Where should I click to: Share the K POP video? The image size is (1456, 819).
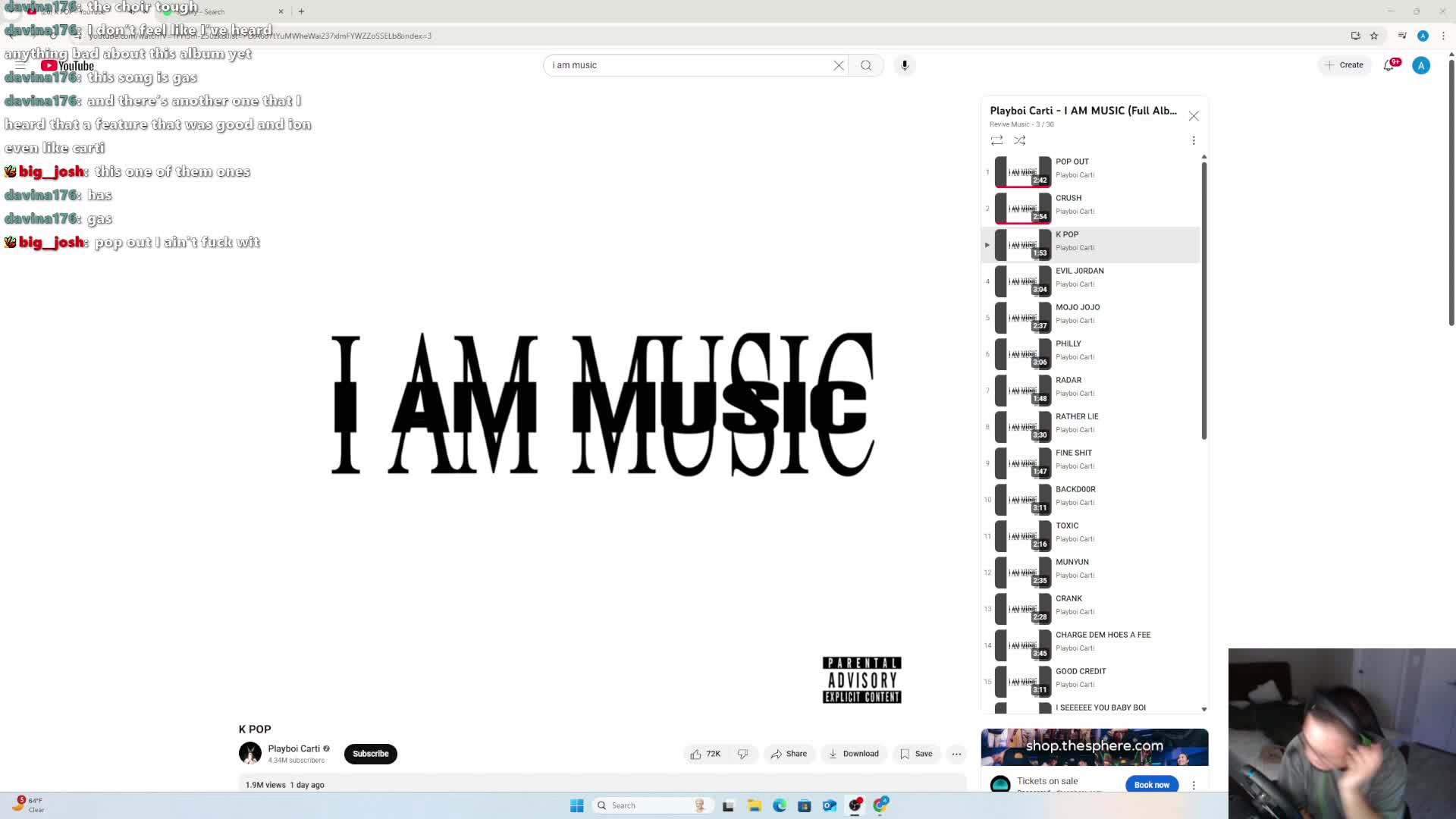789,754
